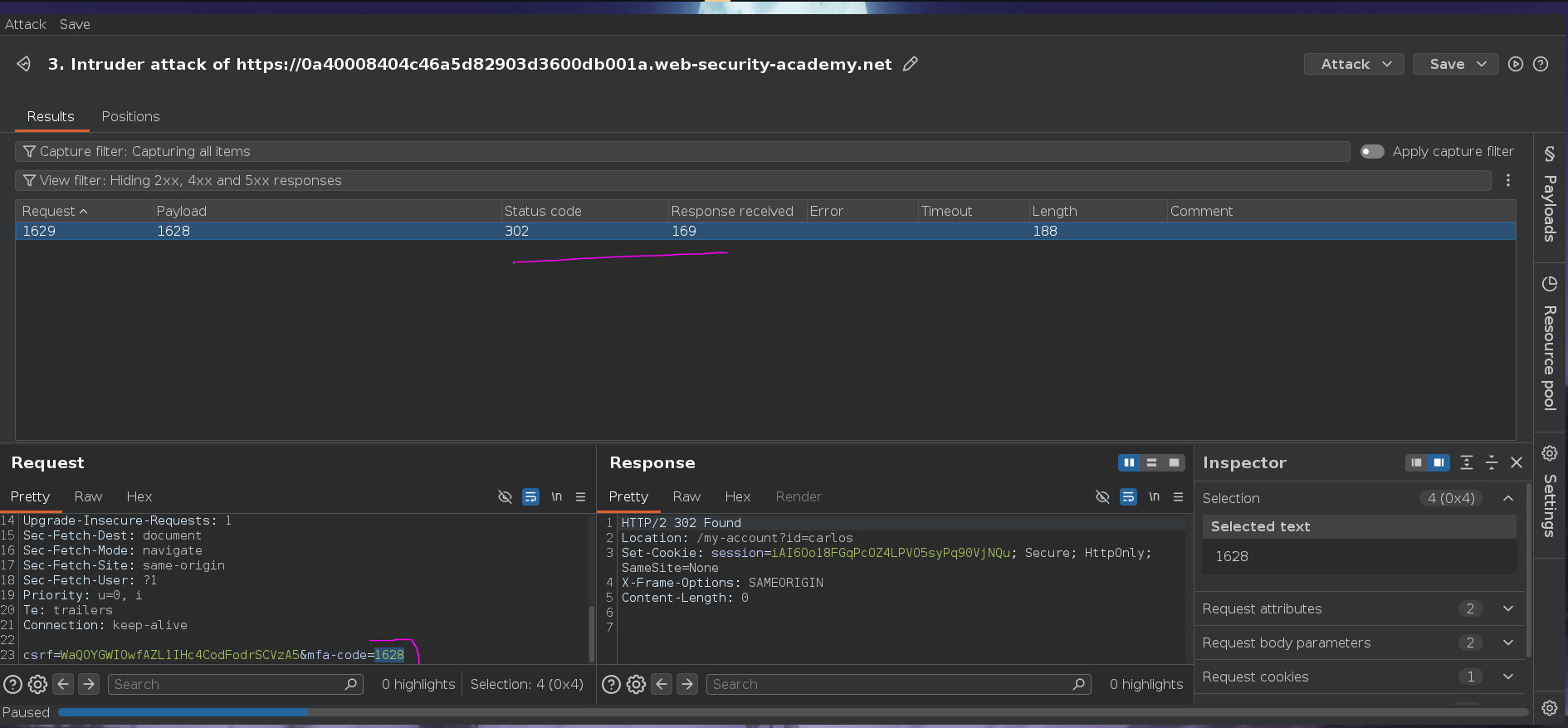The image size is (1568, 728).
Task: Switch to the Positions tab
Action: [x=130, y=116]
